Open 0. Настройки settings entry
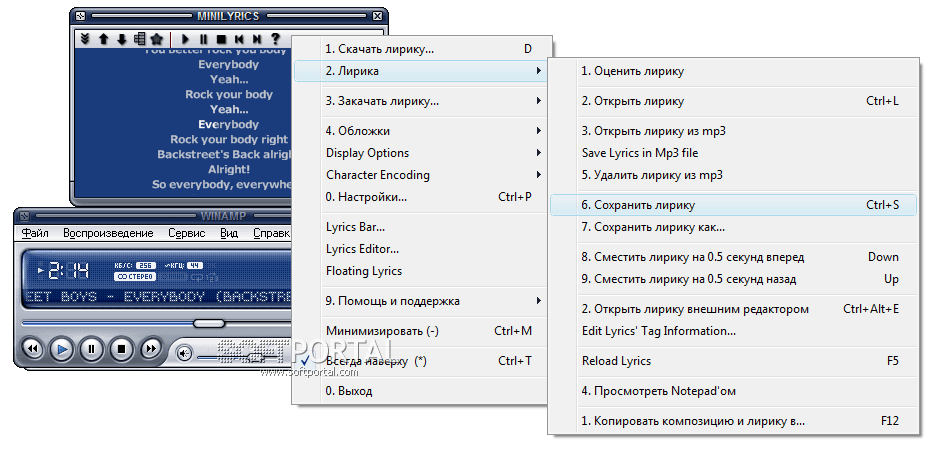Viewport: 931px width, 455px height. pyautogui.click(x=420, y=197)
